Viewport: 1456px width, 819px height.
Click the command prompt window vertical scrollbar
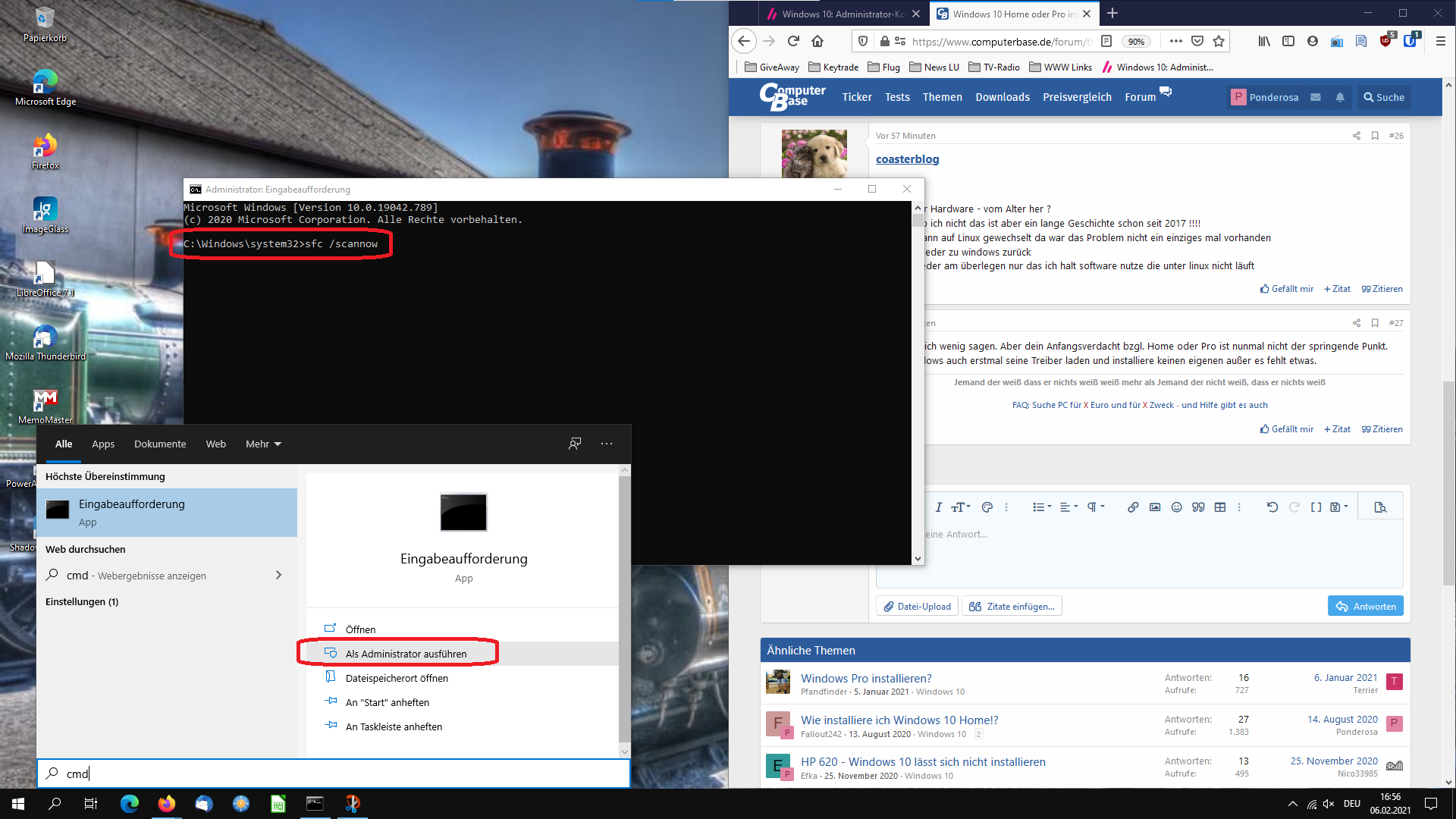(x=918, y=379)
